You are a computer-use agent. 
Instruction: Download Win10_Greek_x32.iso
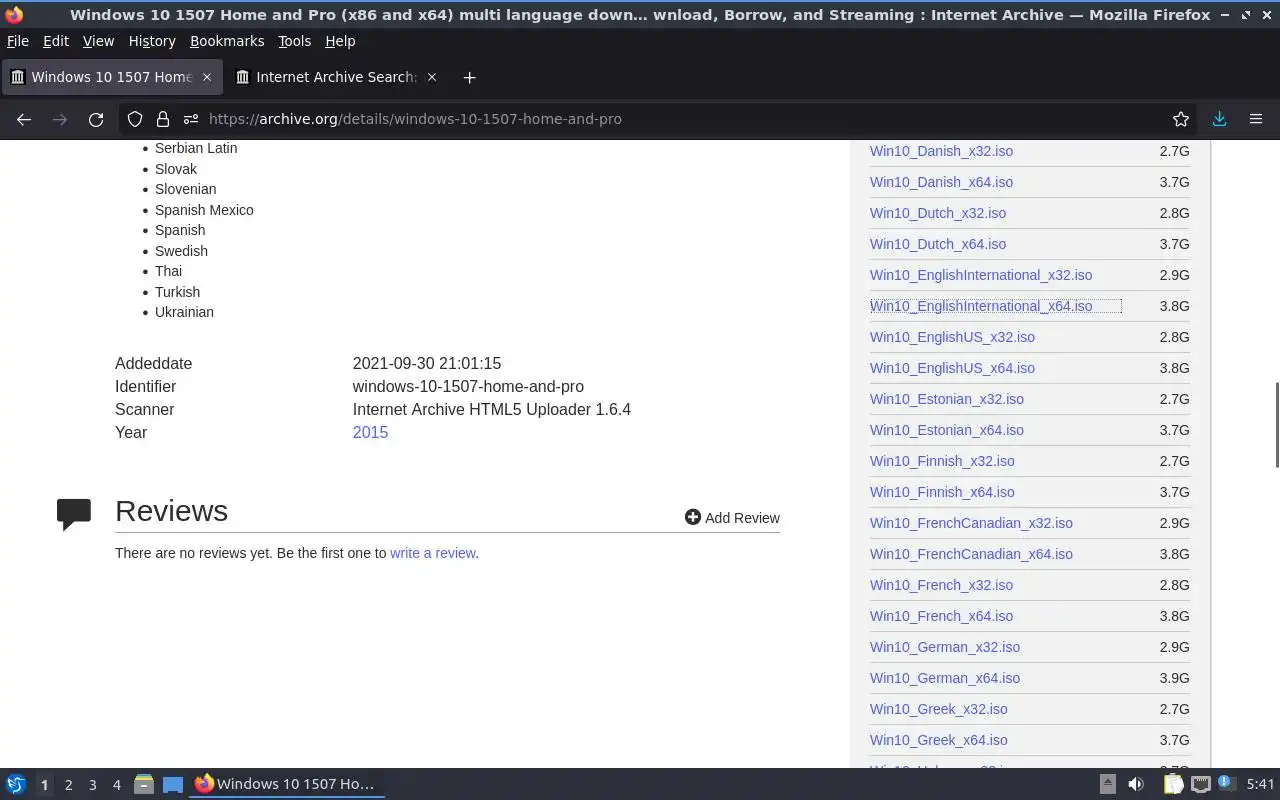pyautogui.click(x=939, y=709)
